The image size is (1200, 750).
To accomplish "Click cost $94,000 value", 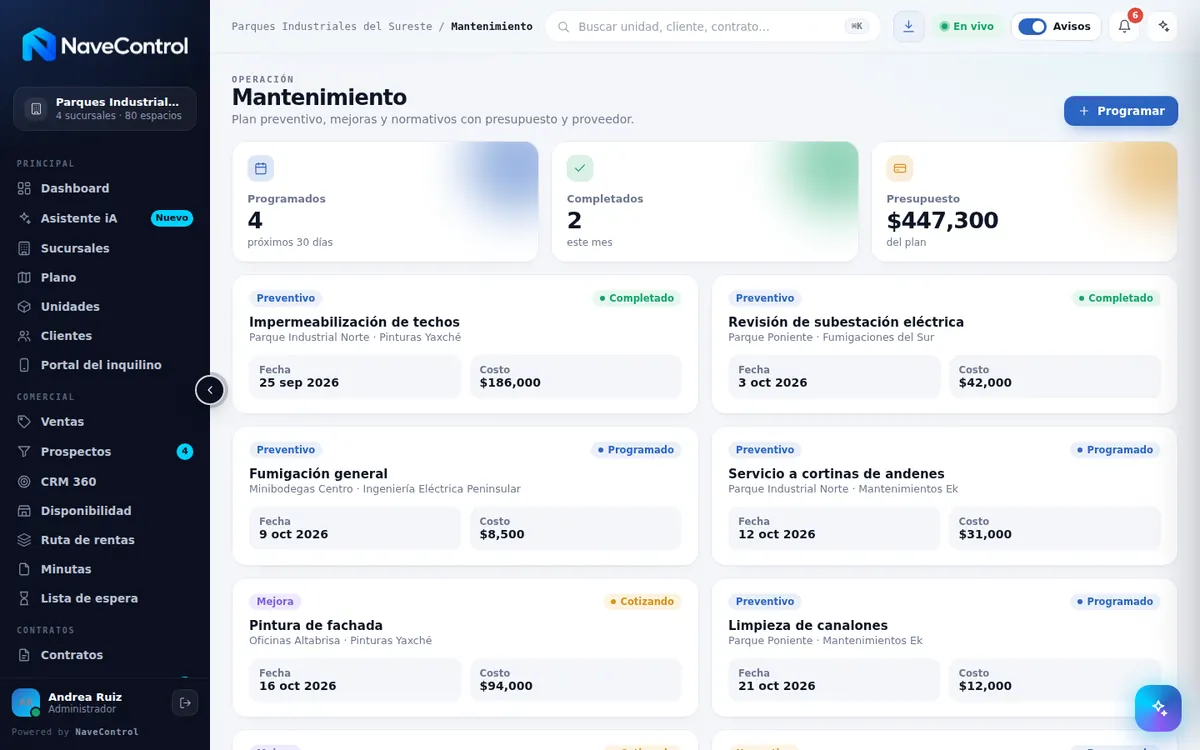I will 506,686.
